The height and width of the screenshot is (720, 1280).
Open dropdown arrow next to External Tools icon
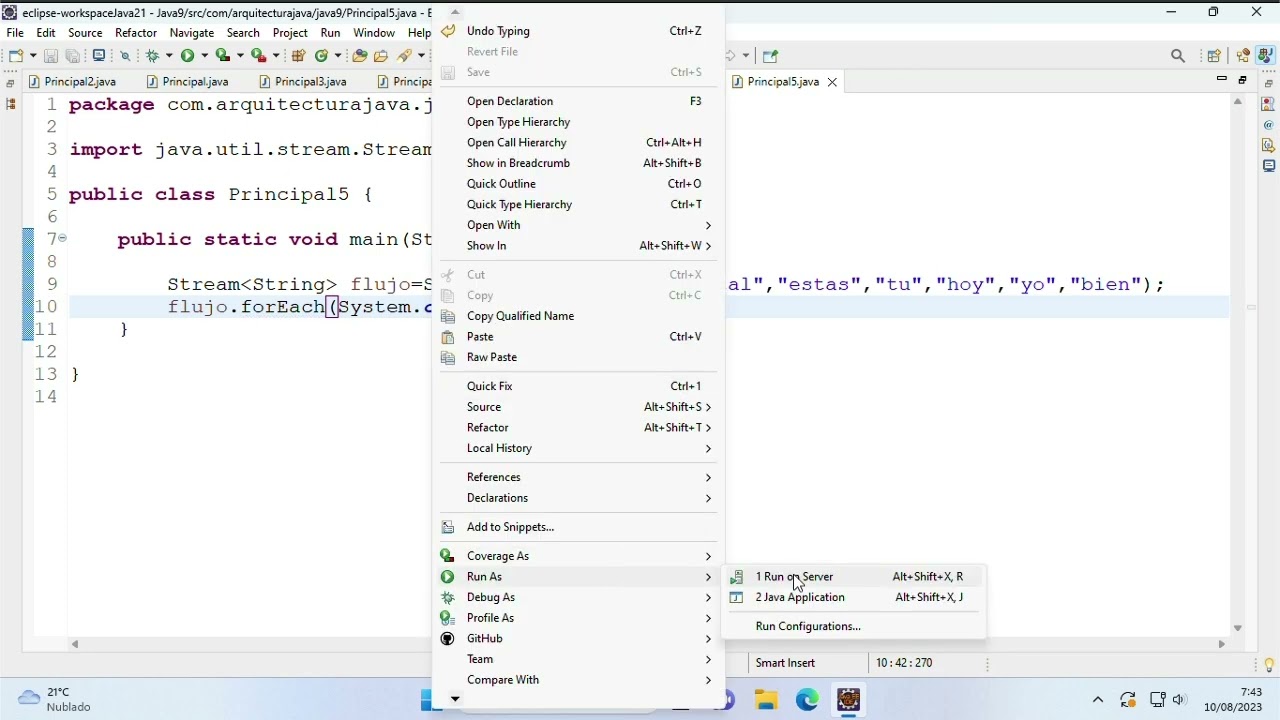pos(276,56)
